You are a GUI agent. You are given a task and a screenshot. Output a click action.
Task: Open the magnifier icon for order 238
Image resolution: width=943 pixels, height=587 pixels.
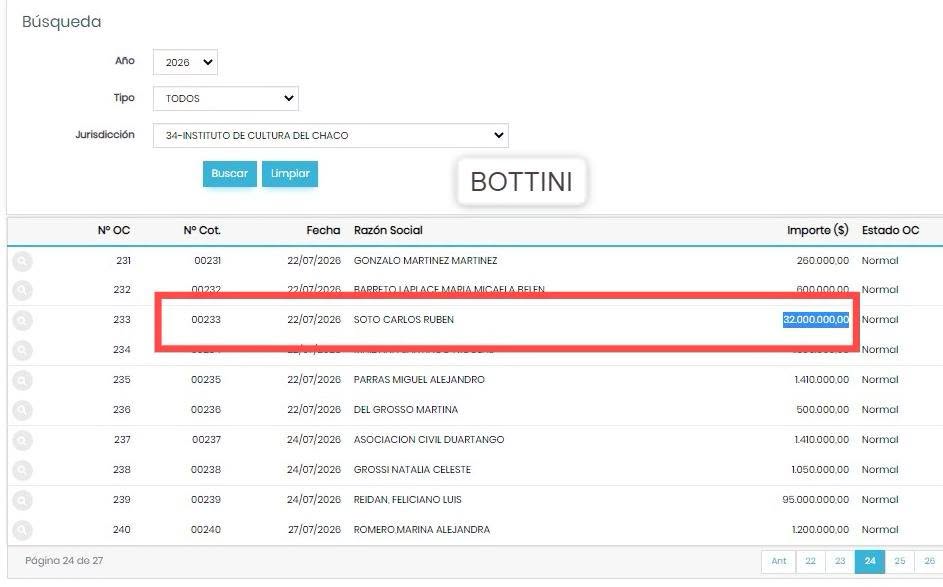coord(22,470)
